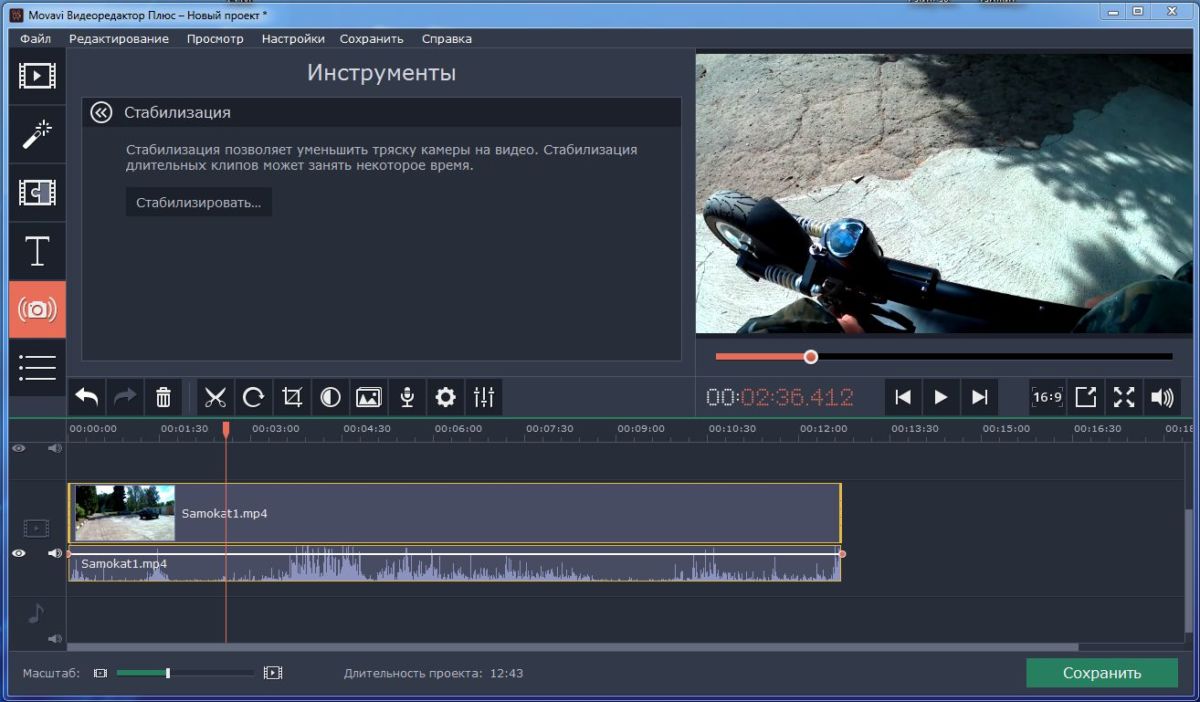Open the Titles tool with T icon
This screenshot has height=702, width=1200.
coord(37,251)
